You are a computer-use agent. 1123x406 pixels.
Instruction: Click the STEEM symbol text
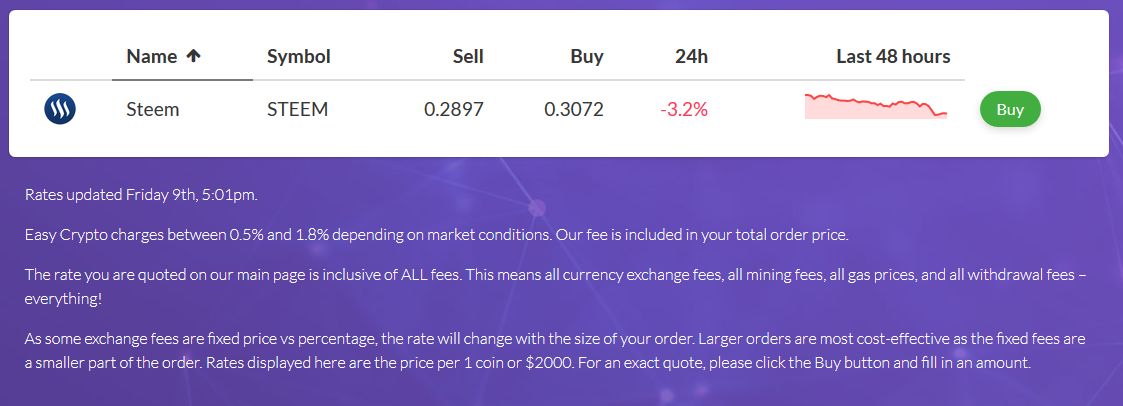(297, 110)
